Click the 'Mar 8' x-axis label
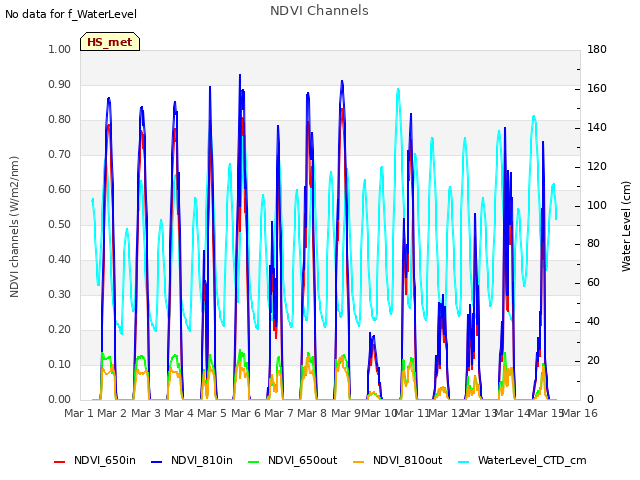 312,413
